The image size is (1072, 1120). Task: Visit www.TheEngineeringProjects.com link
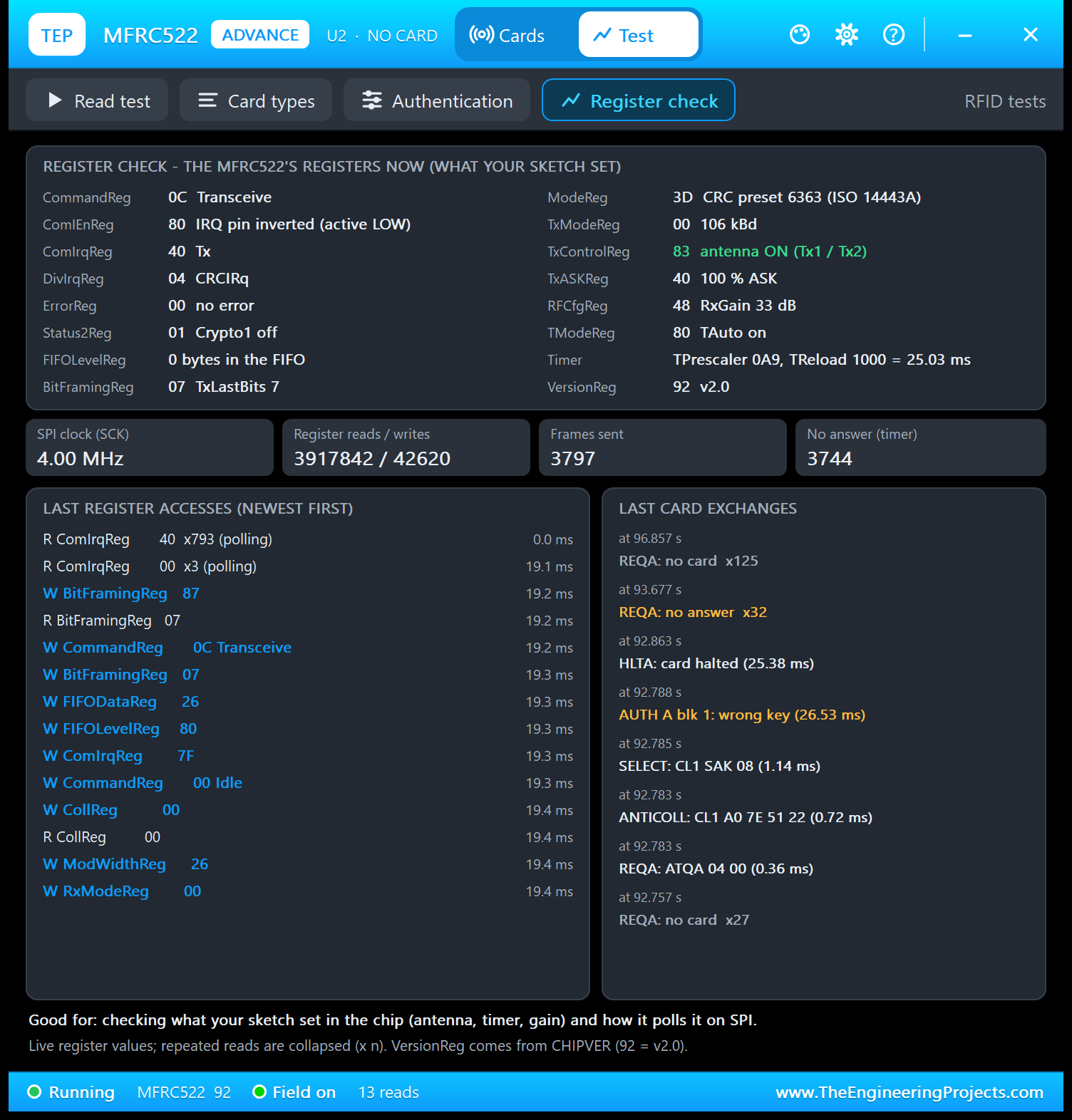(909, 1092)
